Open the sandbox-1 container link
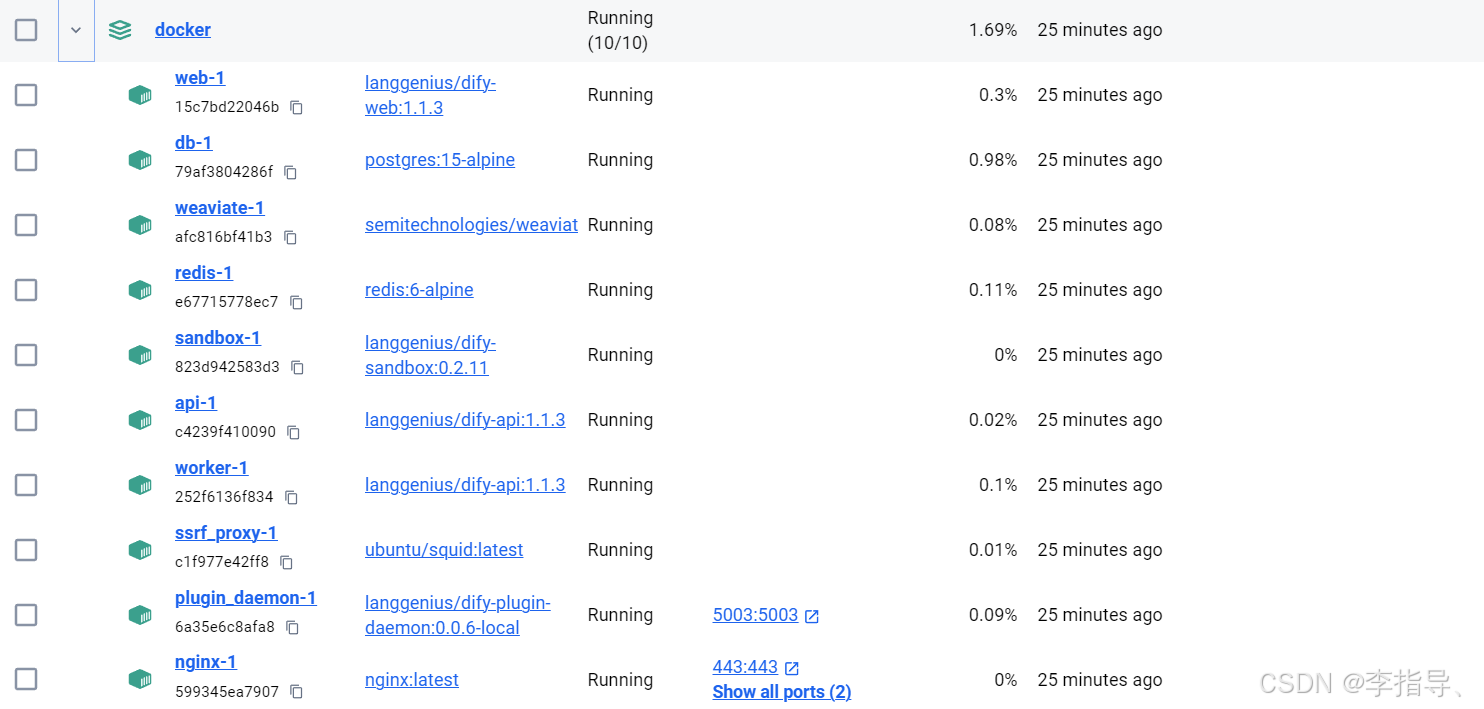Screen dimensions: 1484x709 pyautogui.click(x=218, y=338)
